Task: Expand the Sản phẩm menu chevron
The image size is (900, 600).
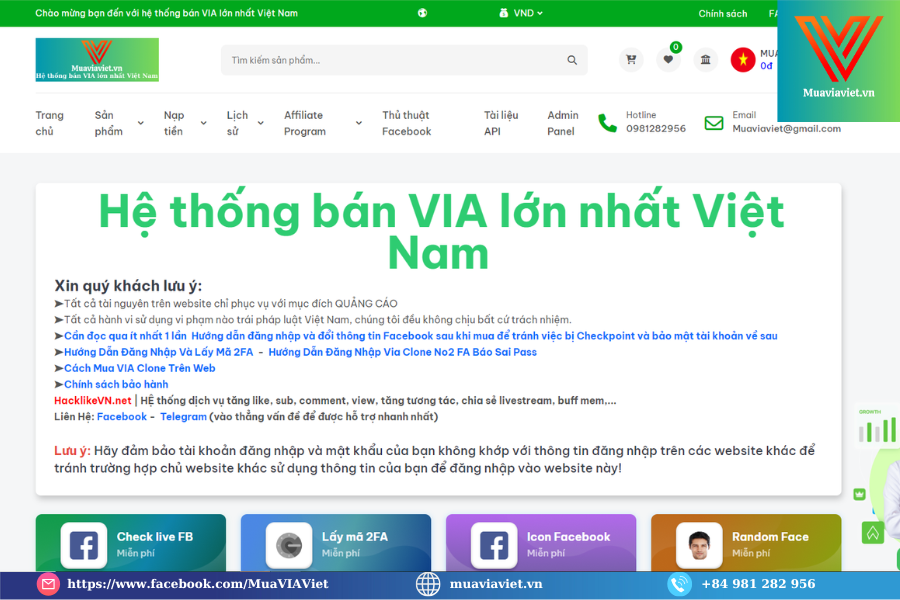Action: coord(141,123)
